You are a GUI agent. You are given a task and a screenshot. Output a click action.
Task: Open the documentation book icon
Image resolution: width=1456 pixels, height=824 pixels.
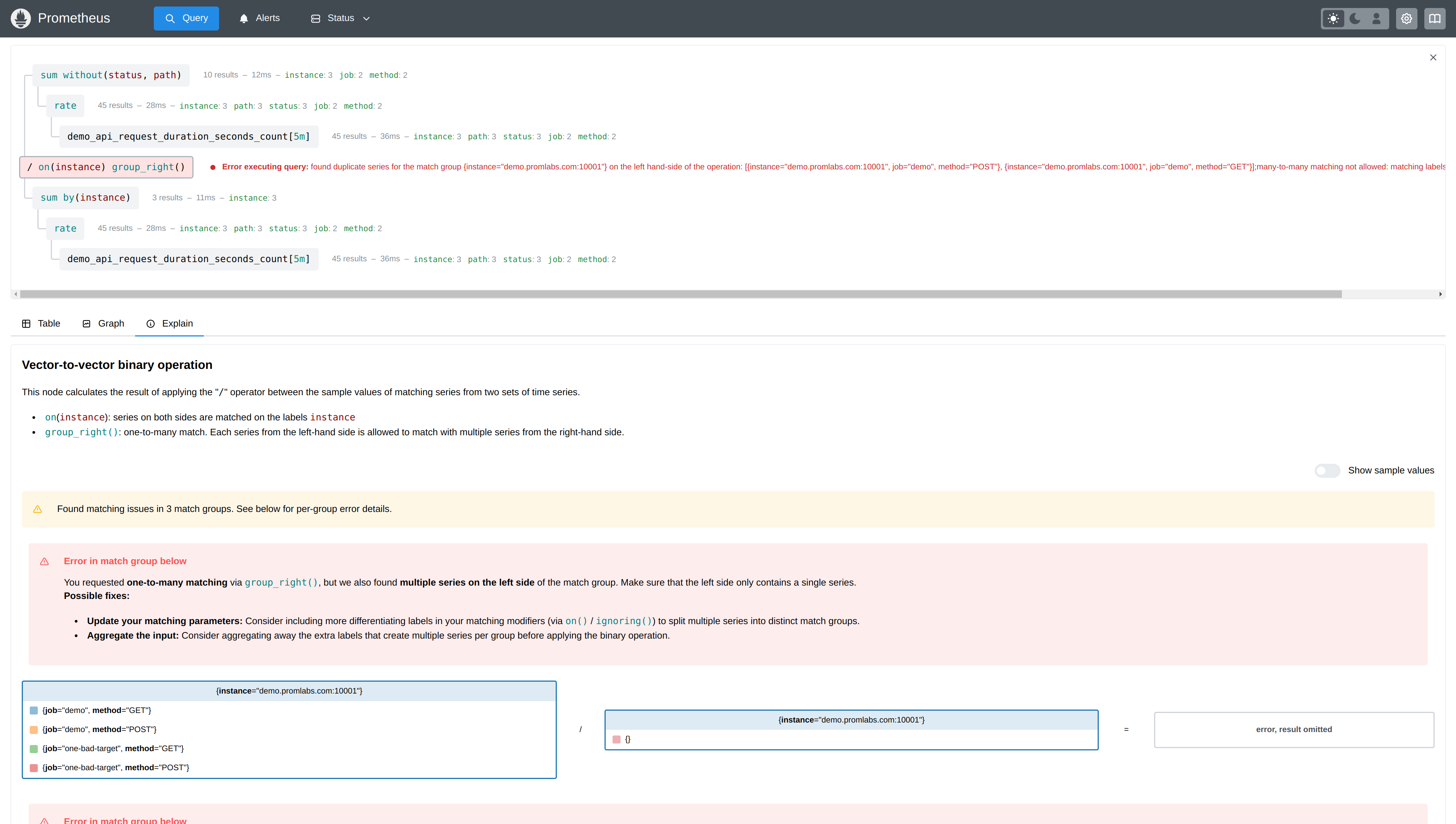1436,18
